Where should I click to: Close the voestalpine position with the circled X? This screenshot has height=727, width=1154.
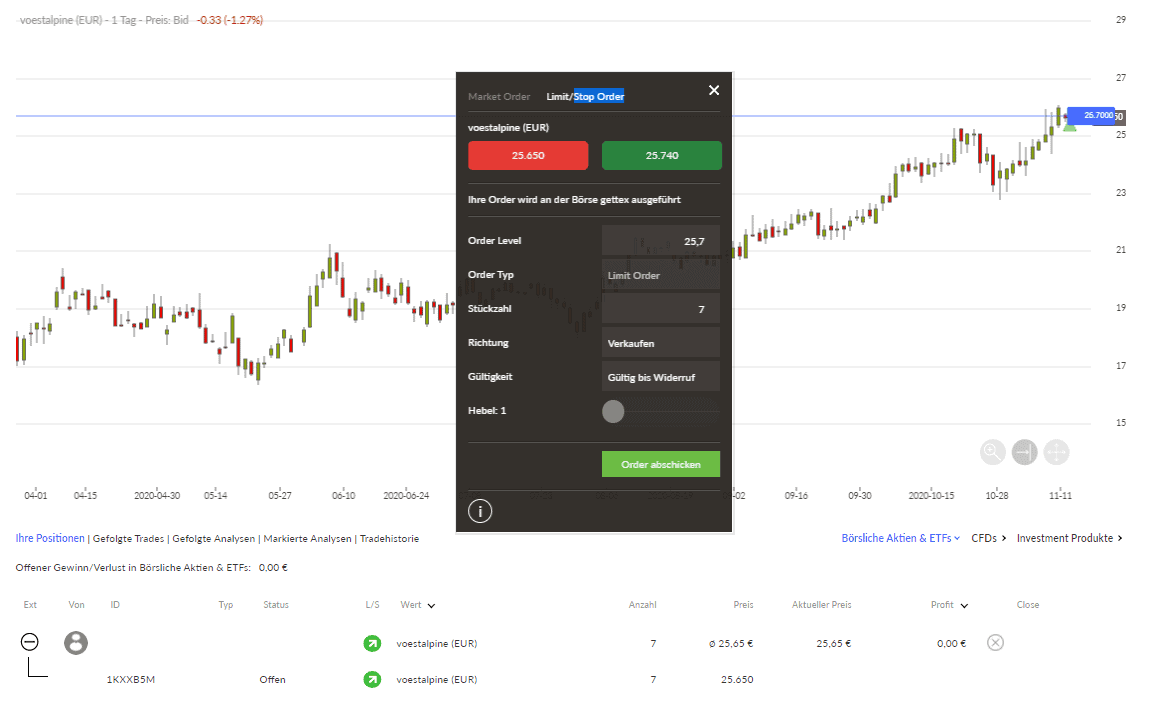995,642
